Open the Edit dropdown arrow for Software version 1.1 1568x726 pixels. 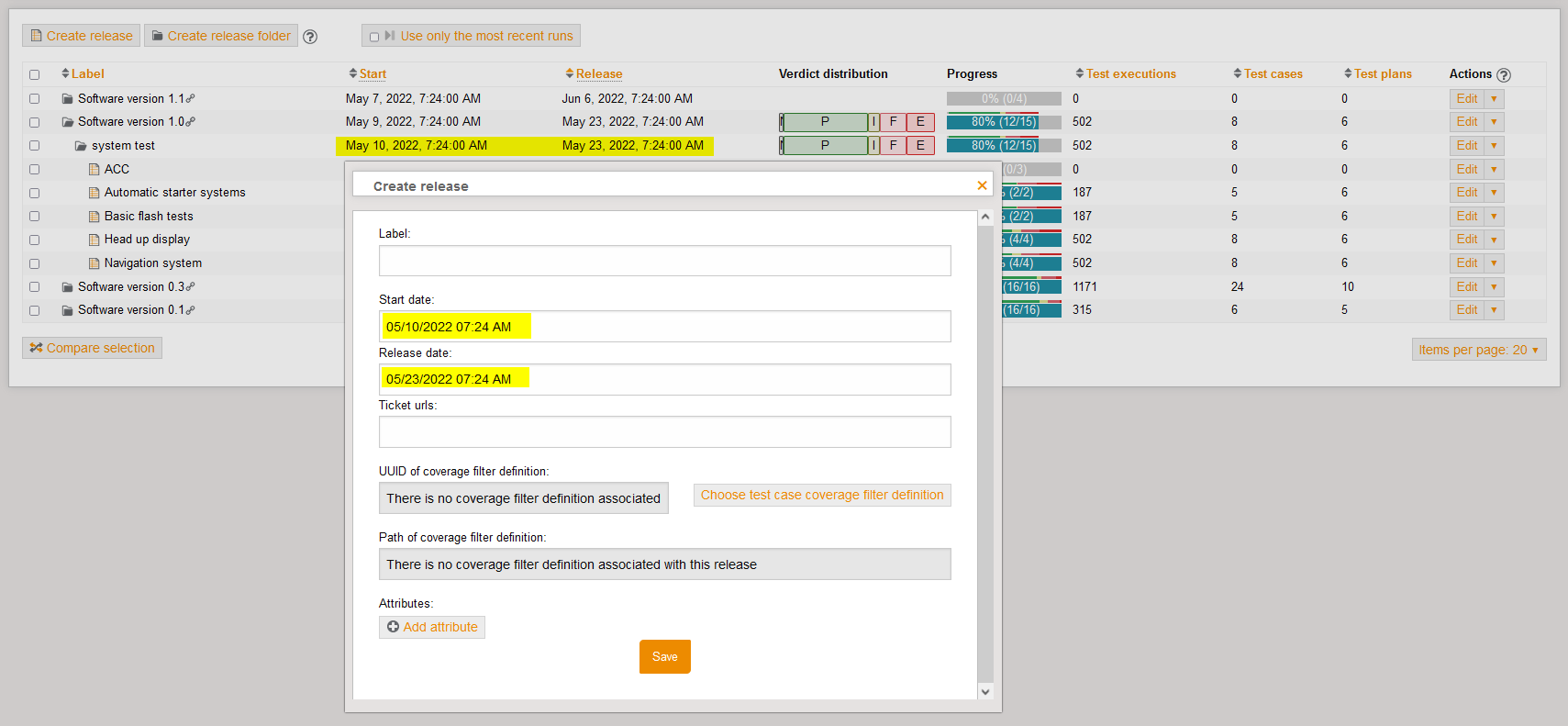click(1494, 99)
